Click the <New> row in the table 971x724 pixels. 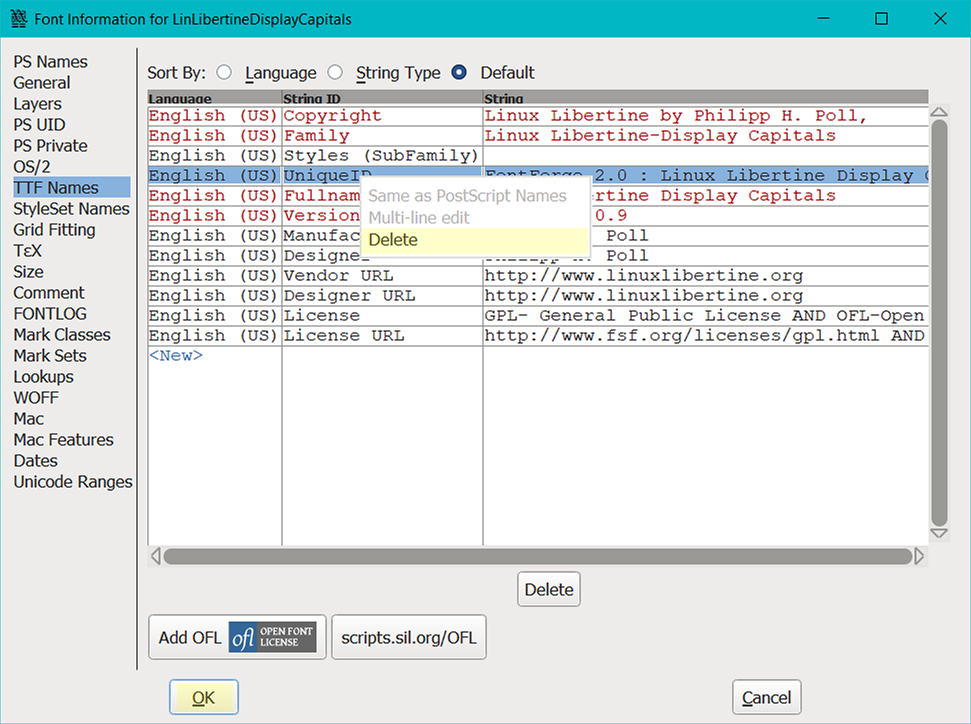[x=176, y=355]
